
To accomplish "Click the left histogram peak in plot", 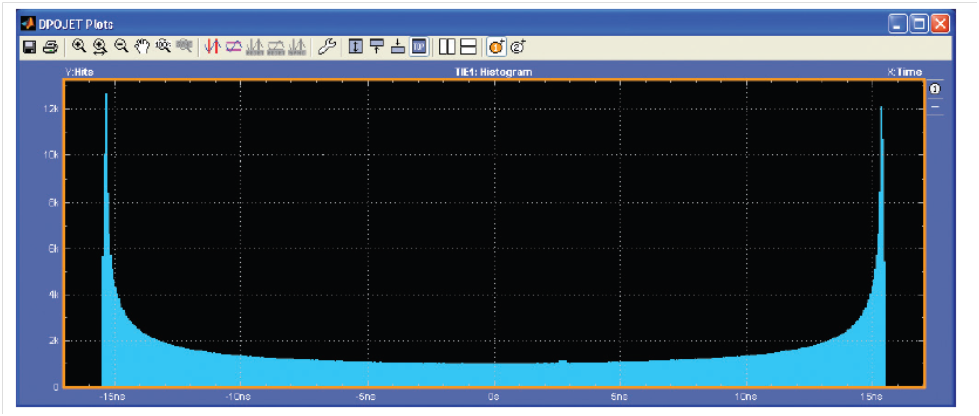I will point(106,100).
